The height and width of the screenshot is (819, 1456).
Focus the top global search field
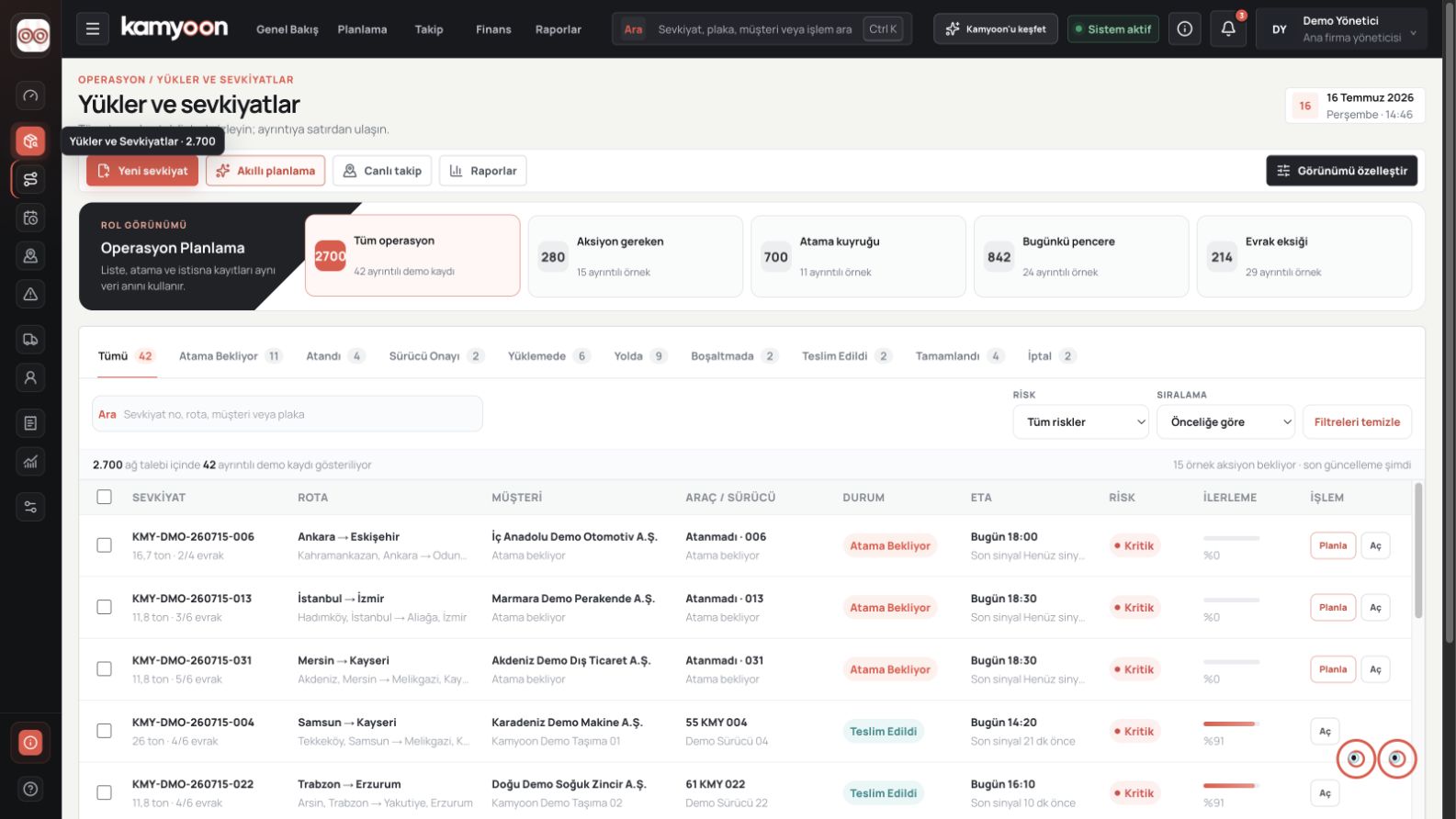(x=762, y=29)
